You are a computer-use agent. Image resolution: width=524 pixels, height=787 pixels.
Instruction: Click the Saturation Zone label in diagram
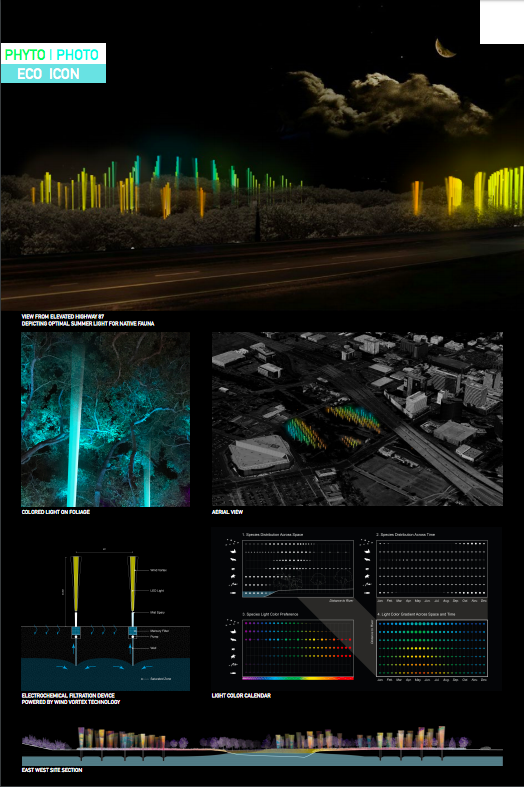pyautogui.click(x=161, y=679)
